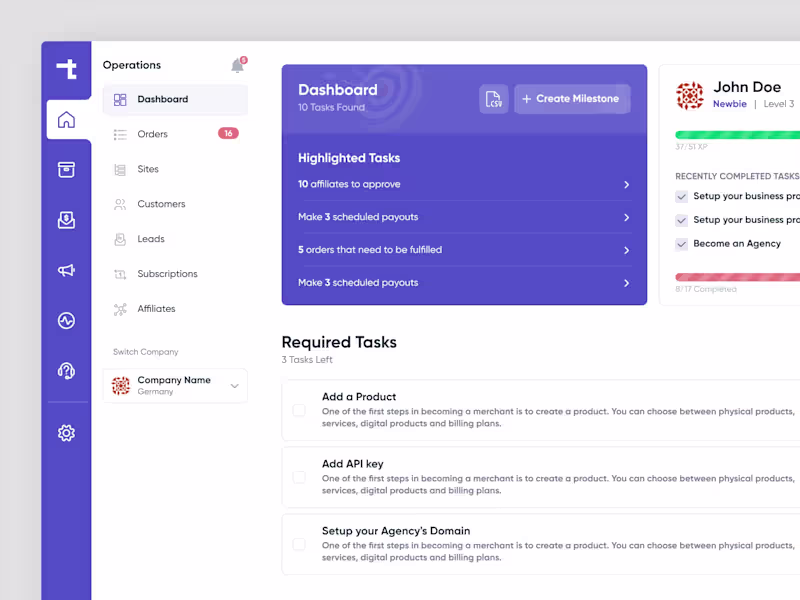
Task: Select Orders in the Operations menu
Action: 153,134
